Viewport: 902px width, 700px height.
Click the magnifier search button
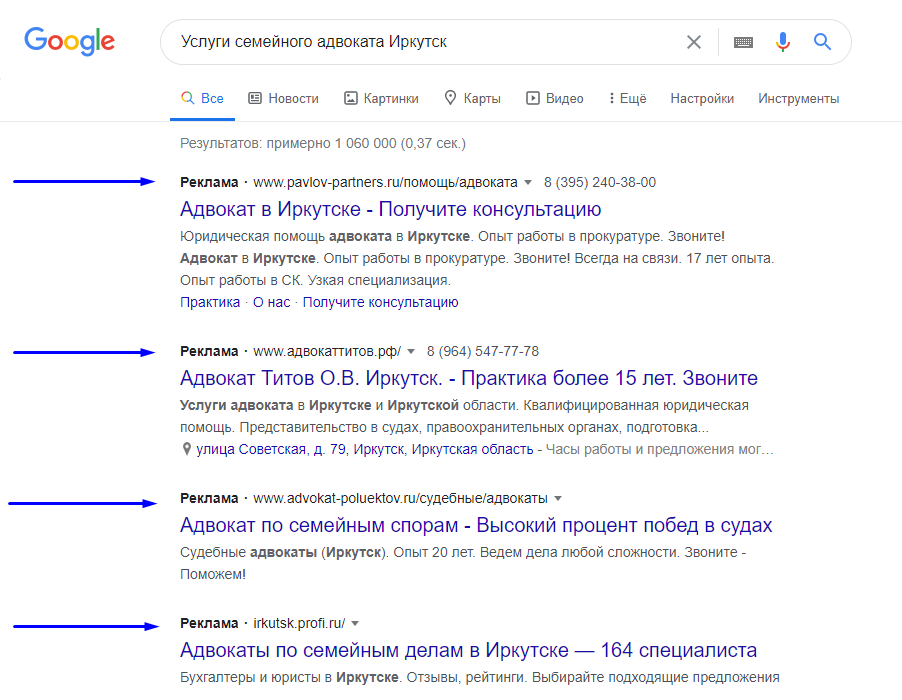pyautogui.click(x=822, y=41)
